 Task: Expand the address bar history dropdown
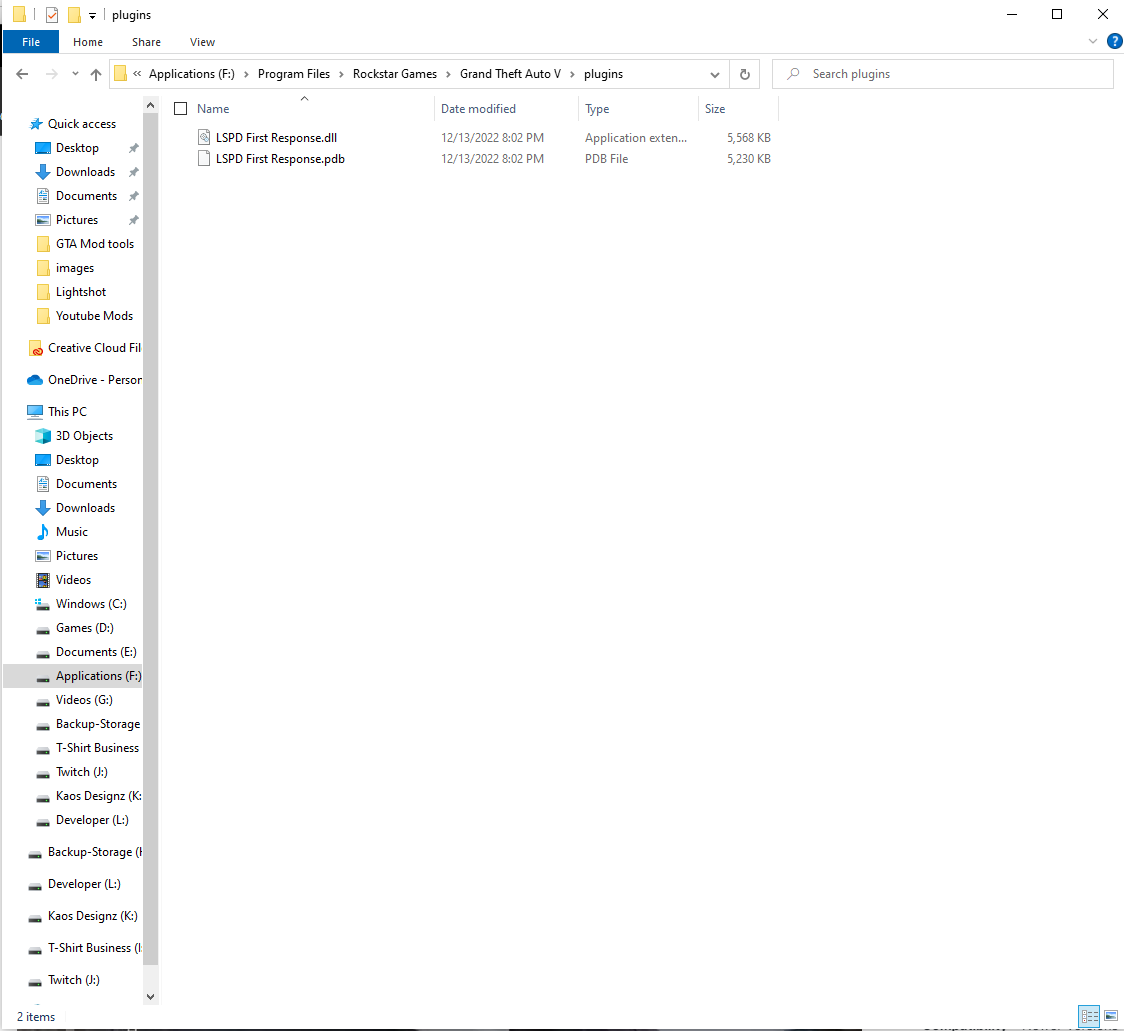pos(715,74)
